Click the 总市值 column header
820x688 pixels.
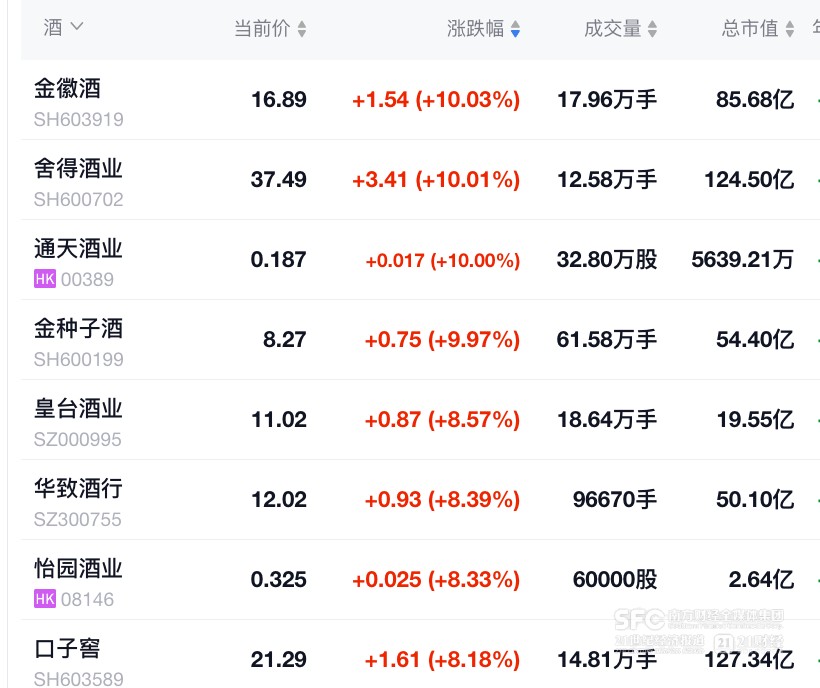[750, 28]
